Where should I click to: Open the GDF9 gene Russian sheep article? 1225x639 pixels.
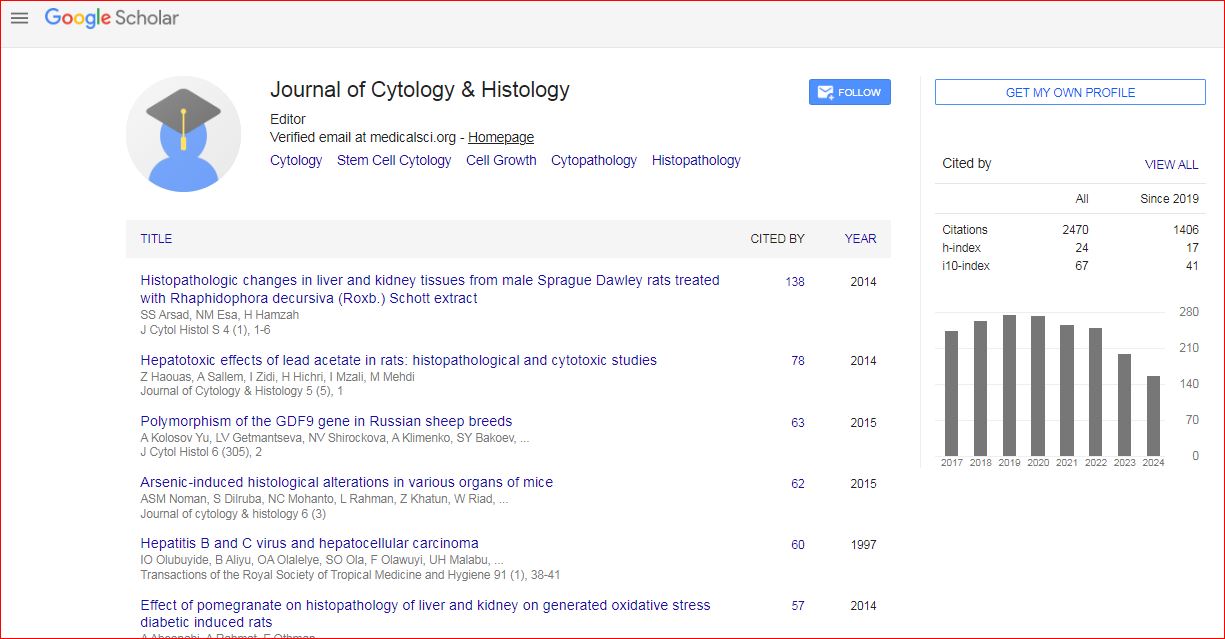point(326,421)
